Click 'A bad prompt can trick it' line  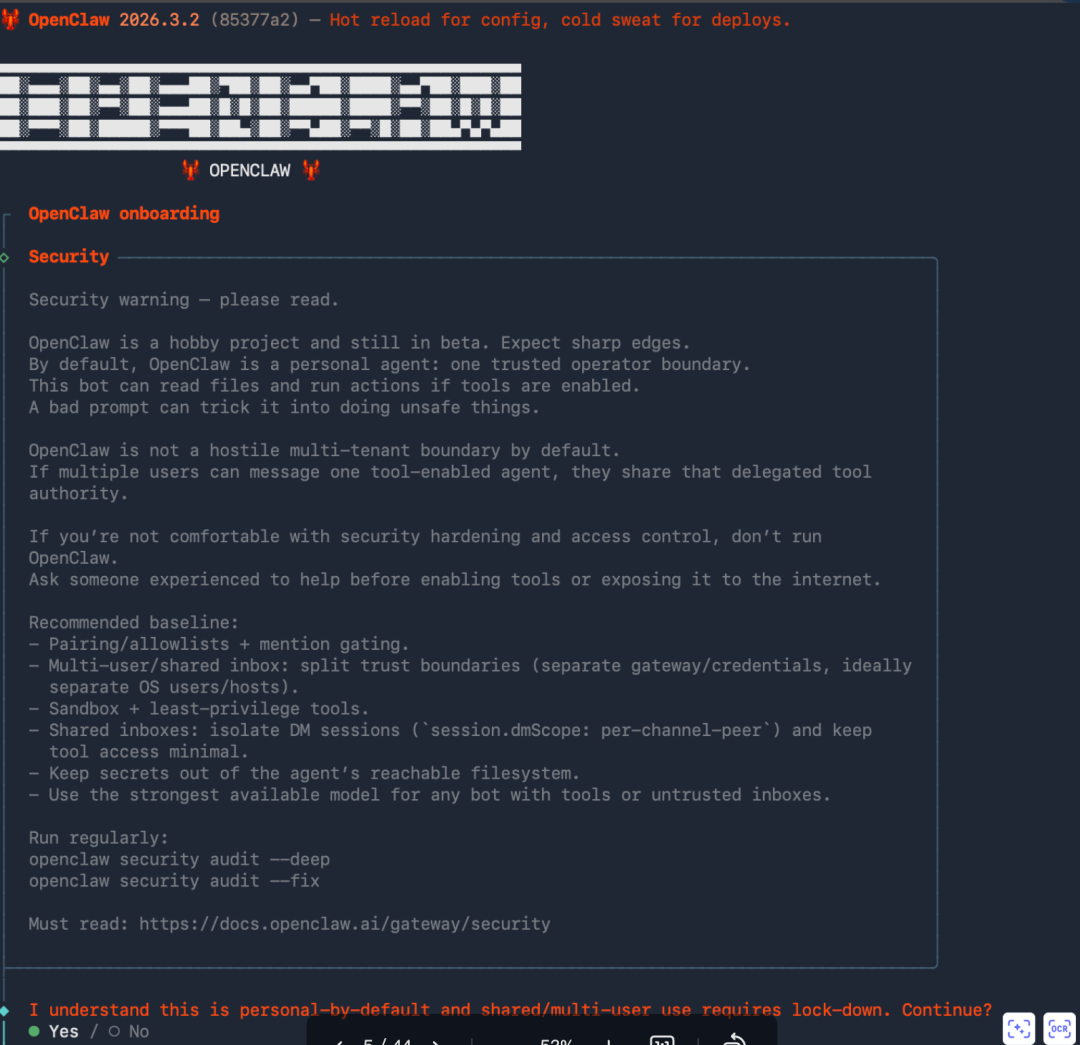pyautogui.click(x=284, y=407)
